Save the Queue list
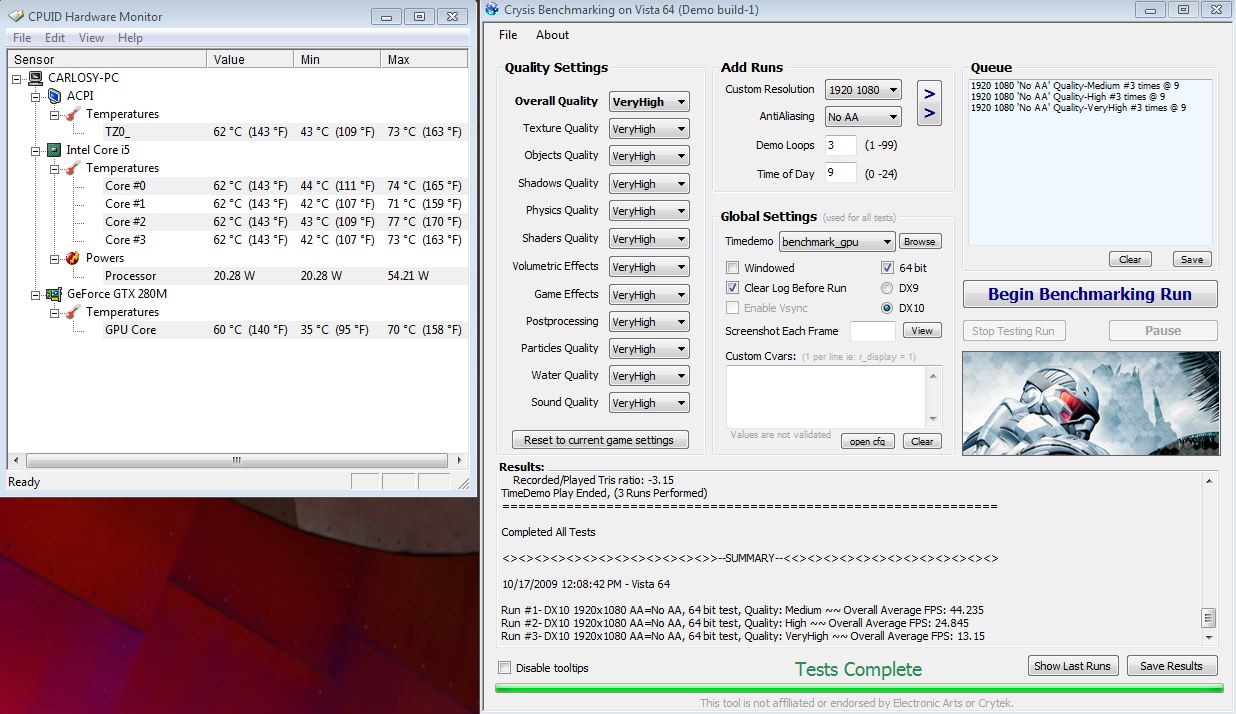The height and width of the screenshot is (714, 1236). [1192, 259]
